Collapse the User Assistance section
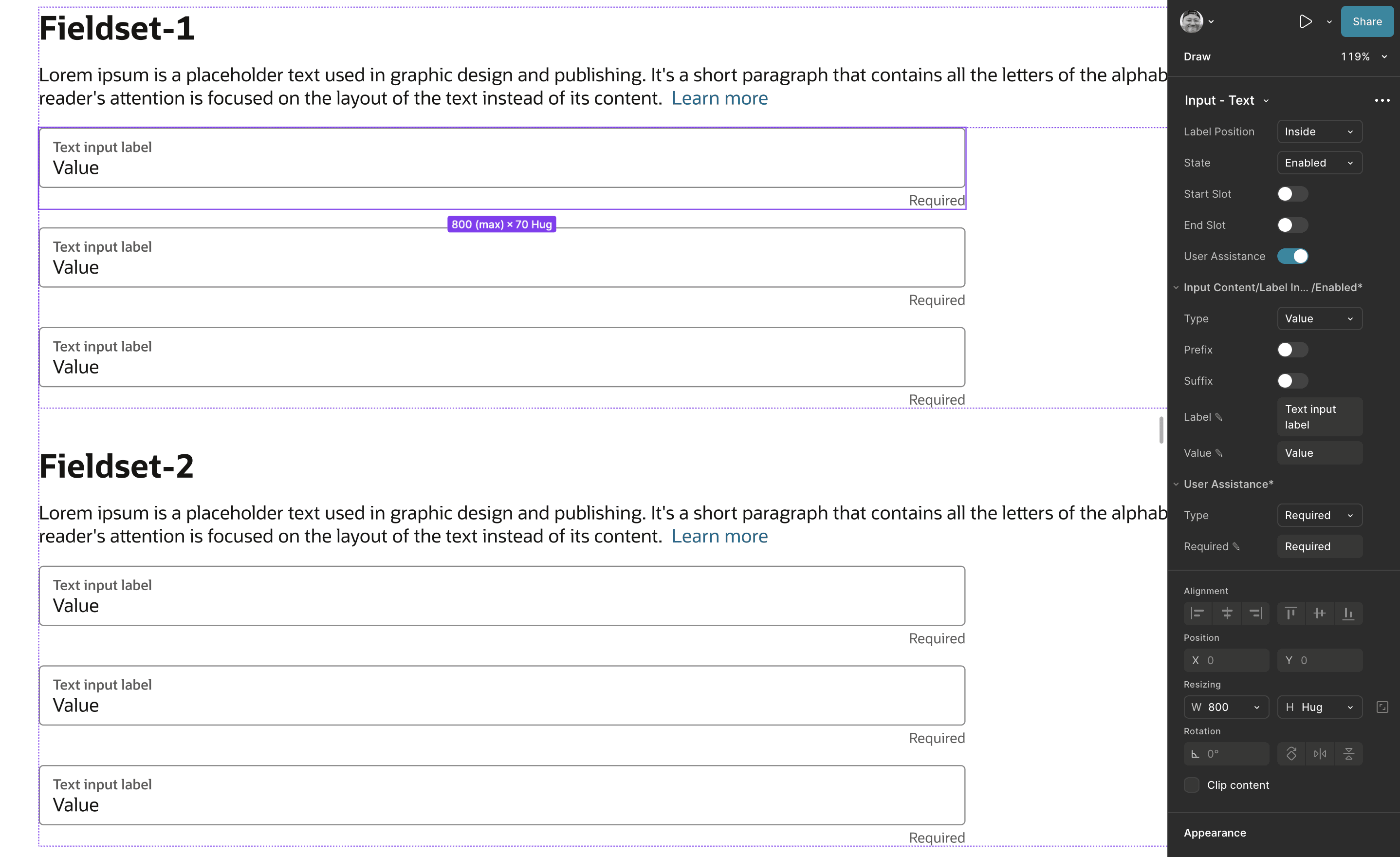1400x857 pixels. (1176, 484)
